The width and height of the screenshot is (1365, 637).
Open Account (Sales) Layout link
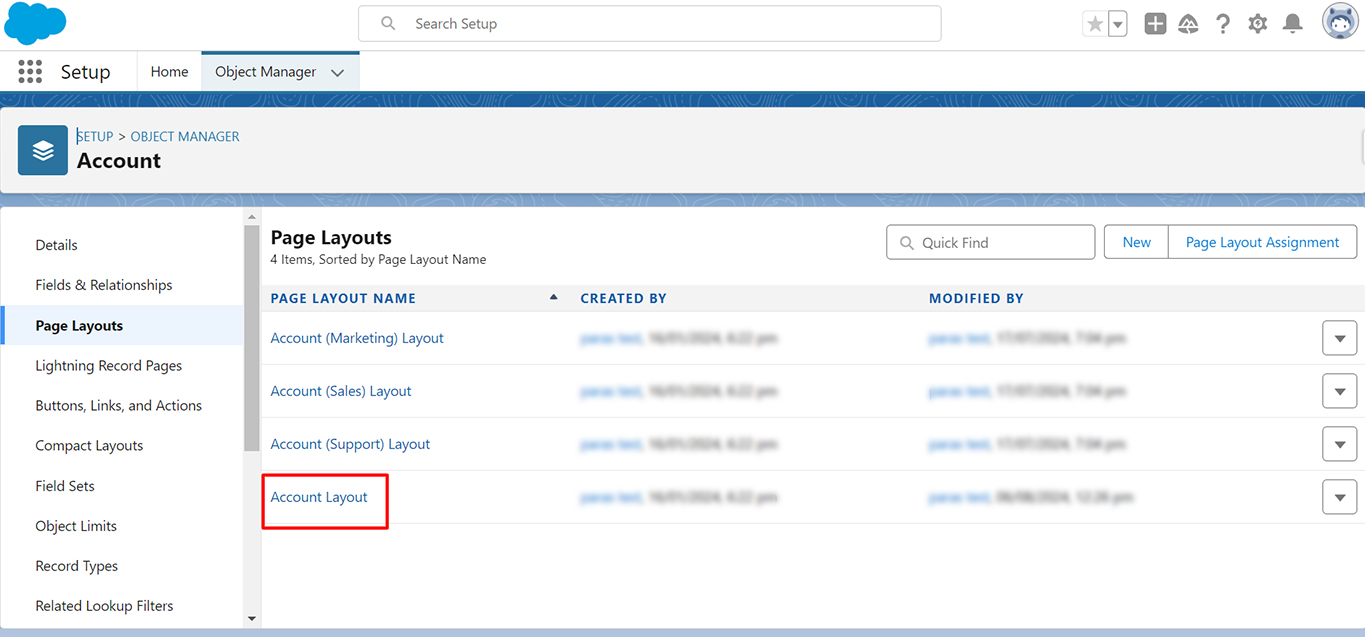point(341,391)
